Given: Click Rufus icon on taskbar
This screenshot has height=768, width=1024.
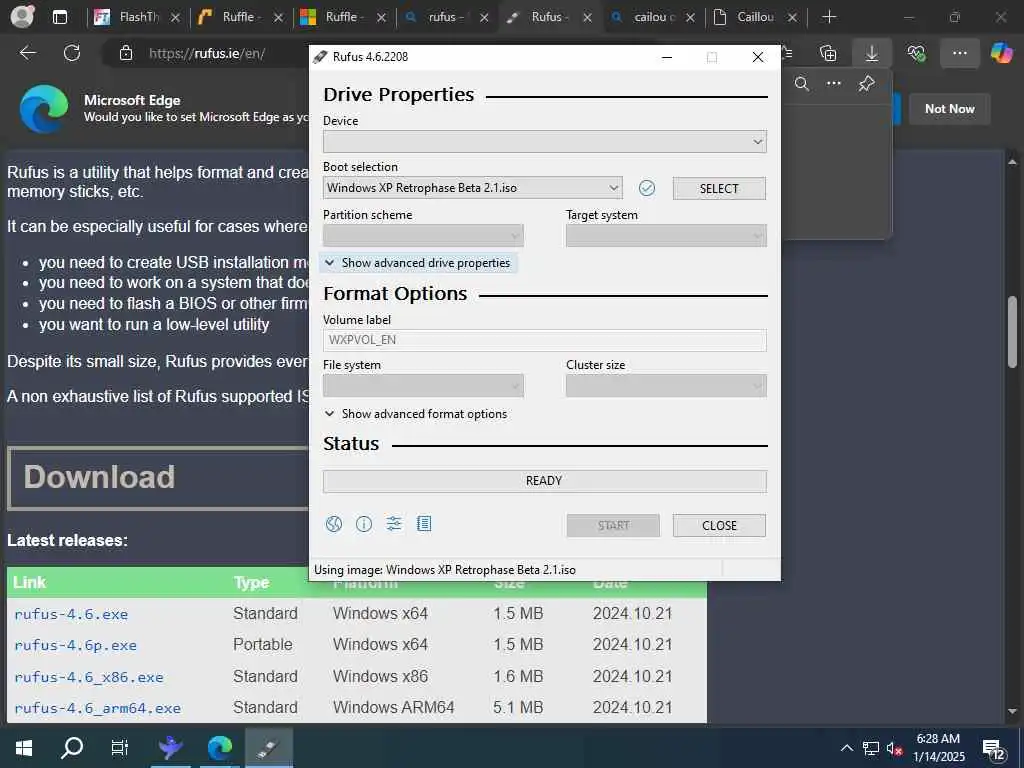Looking at the screenshot, I should coord(268,748).
